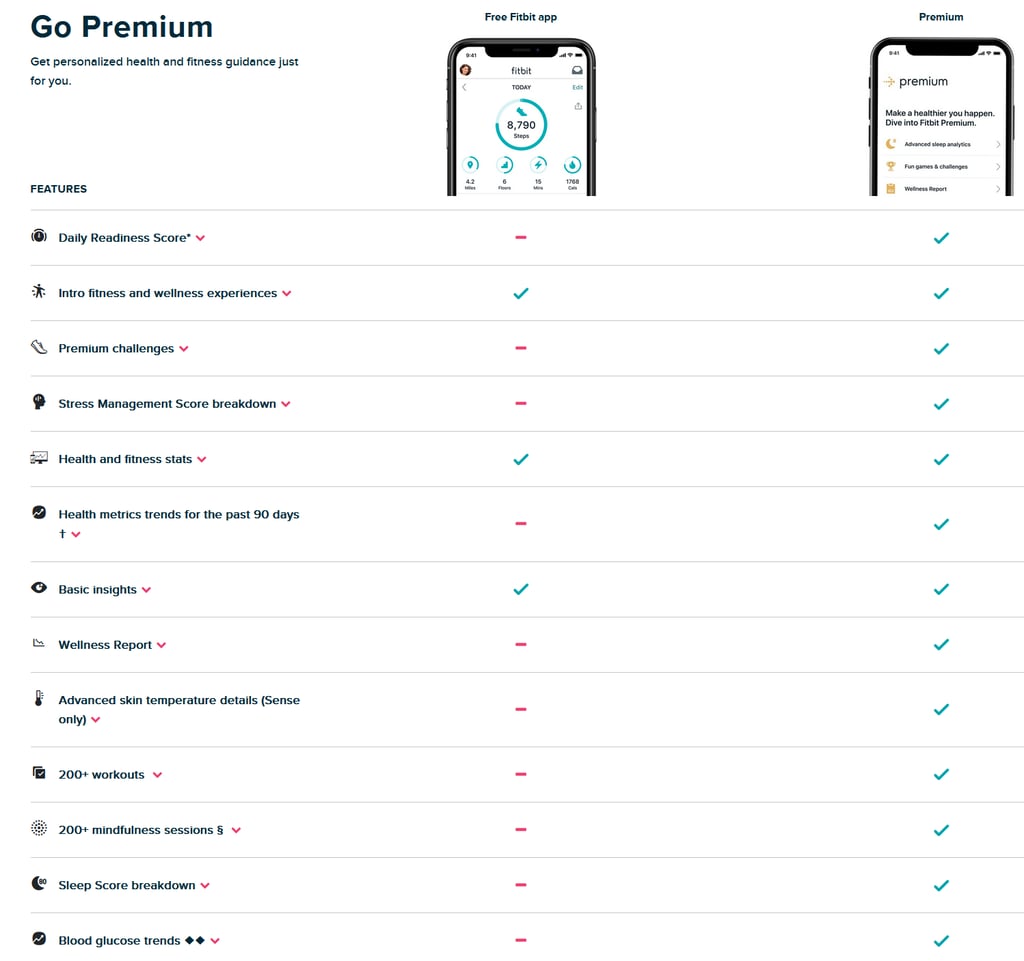1024x961 pixels.
Task: Click the Free Fitbit app phone image
Action: coord(520,117)
